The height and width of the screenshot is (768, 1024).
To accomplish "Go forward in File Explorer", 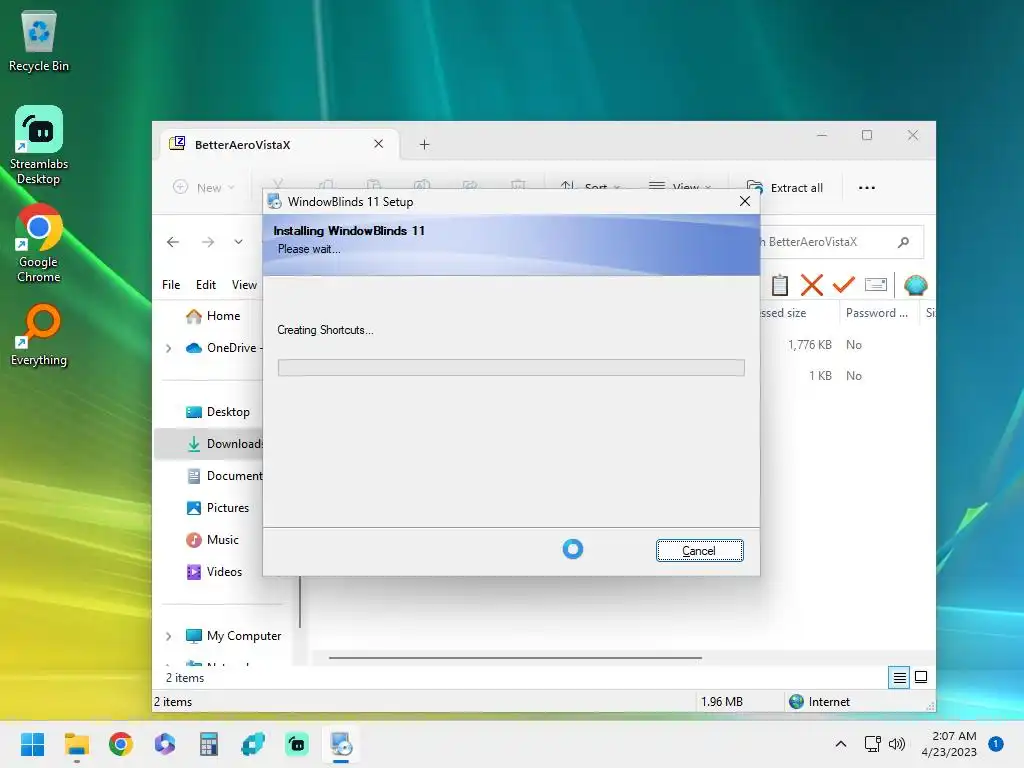I will coord(208,242).
